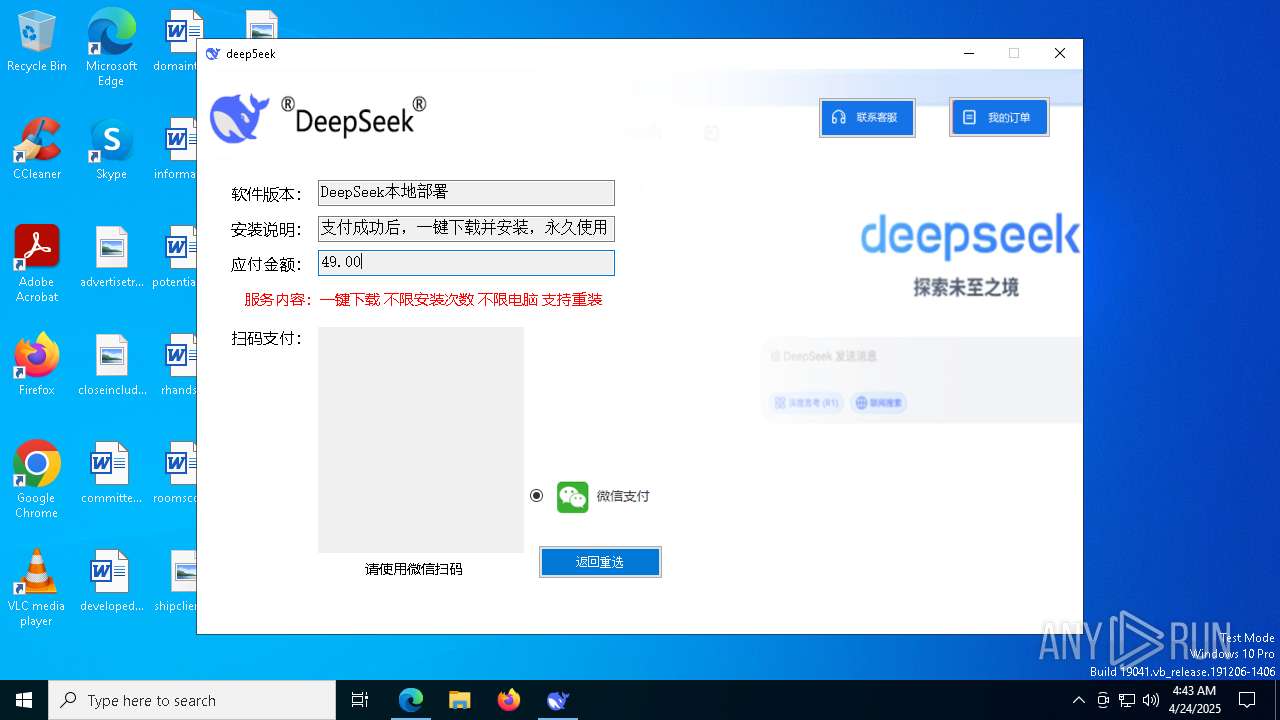Click the headset icon on 联系客服 button
The image size is (1280, 720).
pos(839,117)
